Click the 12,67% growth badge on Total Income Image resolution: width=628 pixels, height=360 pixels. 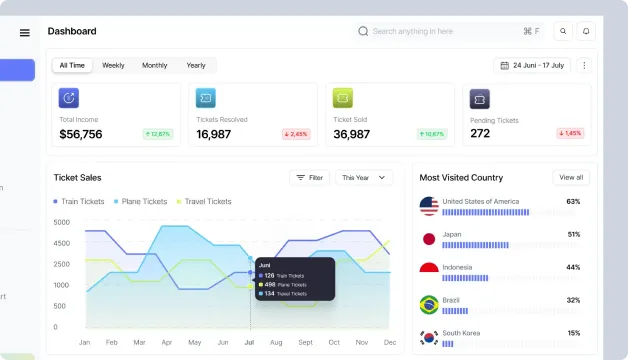(158, 134)
